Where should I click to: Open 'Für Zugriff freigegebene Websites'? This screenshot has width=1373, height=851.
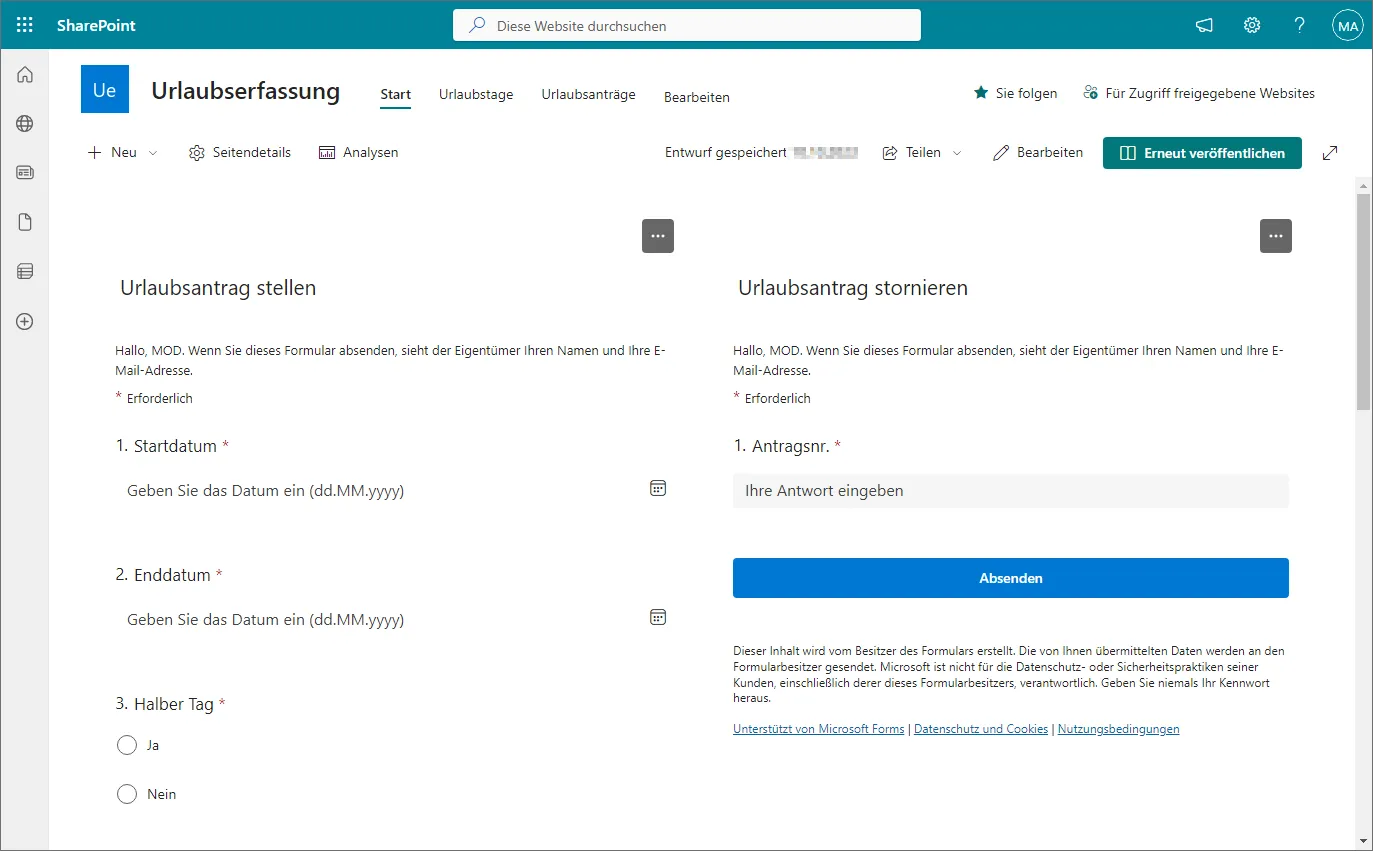pos(1198,93)
